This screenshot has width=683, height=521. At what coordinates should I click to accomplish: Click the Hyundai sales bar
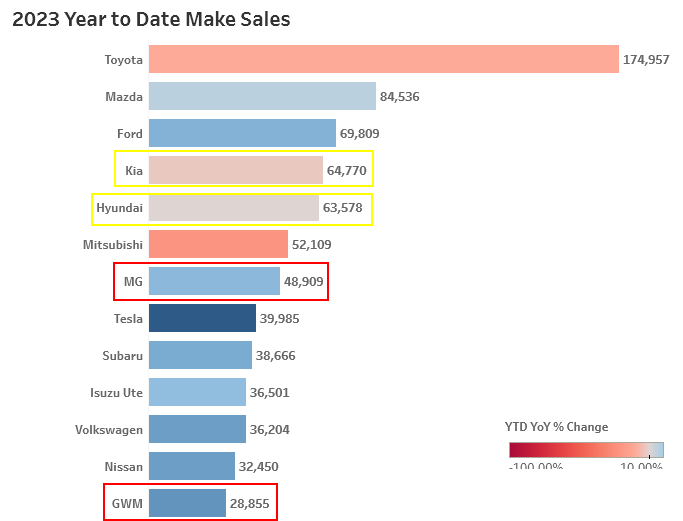click(x=234, y=207)
